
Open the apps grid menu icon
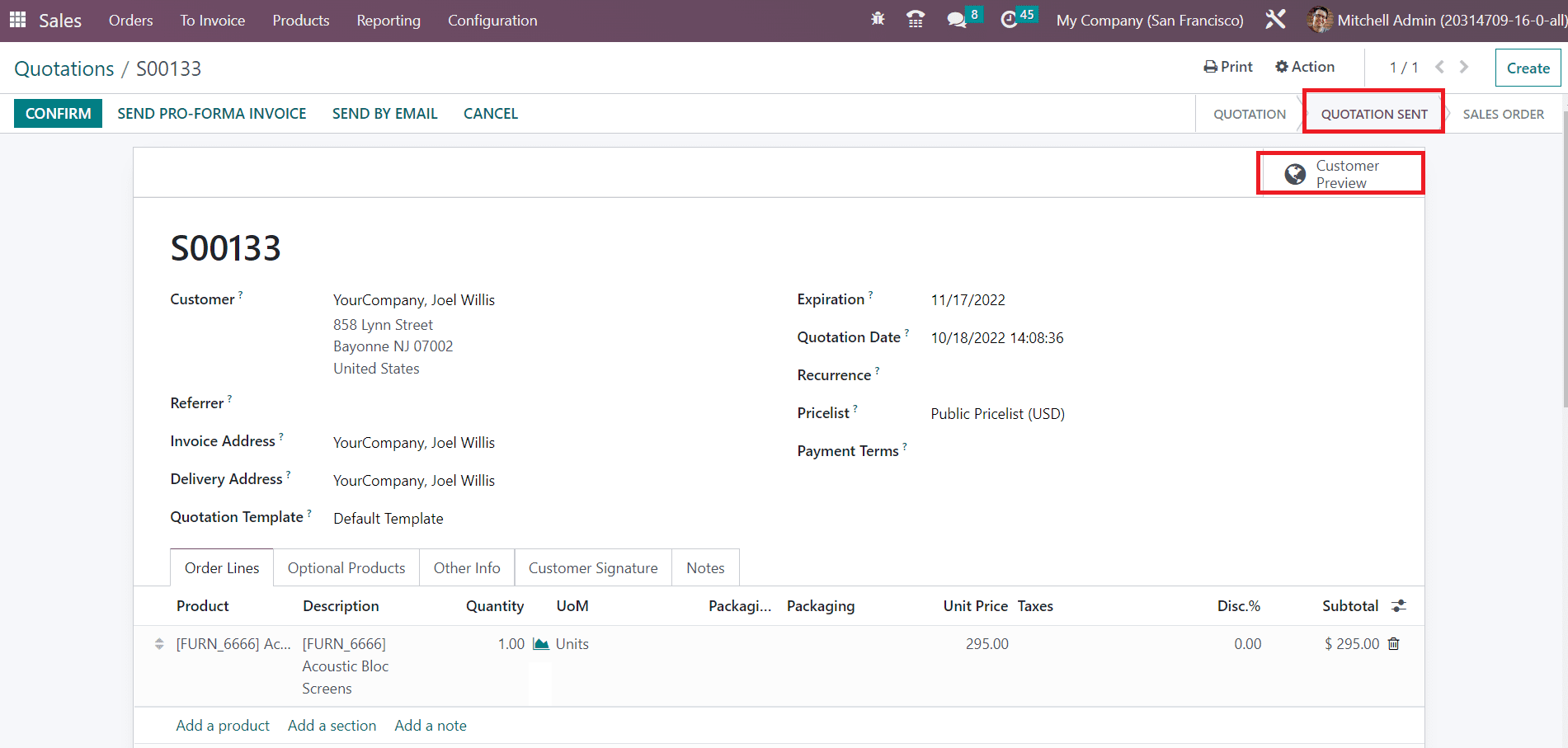pyautogui.click(x=17, y=20)
